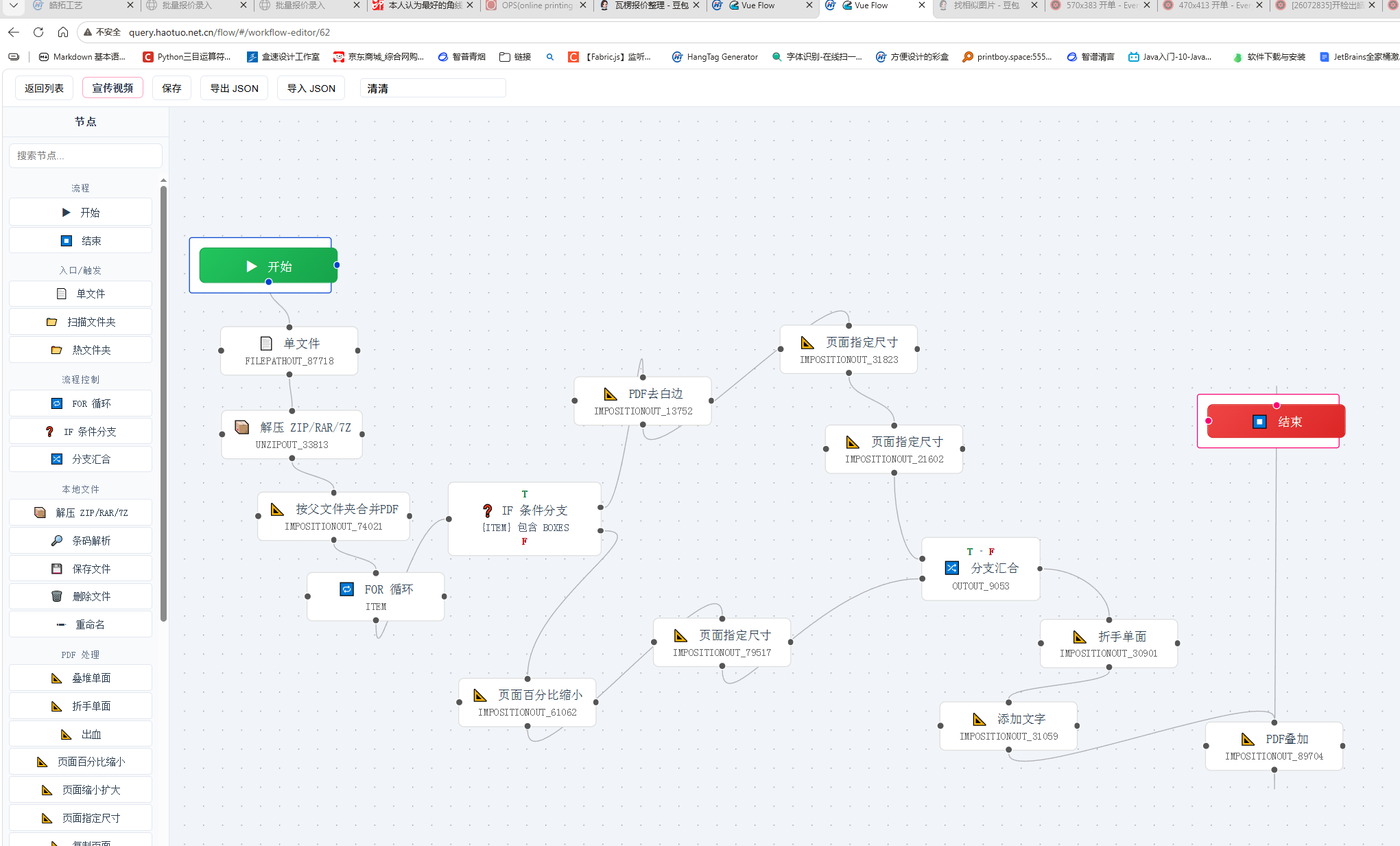The height and width of the screenshot is (846, 1400).
Task: Click the 导出 JSON button
Action: (234, 88)
